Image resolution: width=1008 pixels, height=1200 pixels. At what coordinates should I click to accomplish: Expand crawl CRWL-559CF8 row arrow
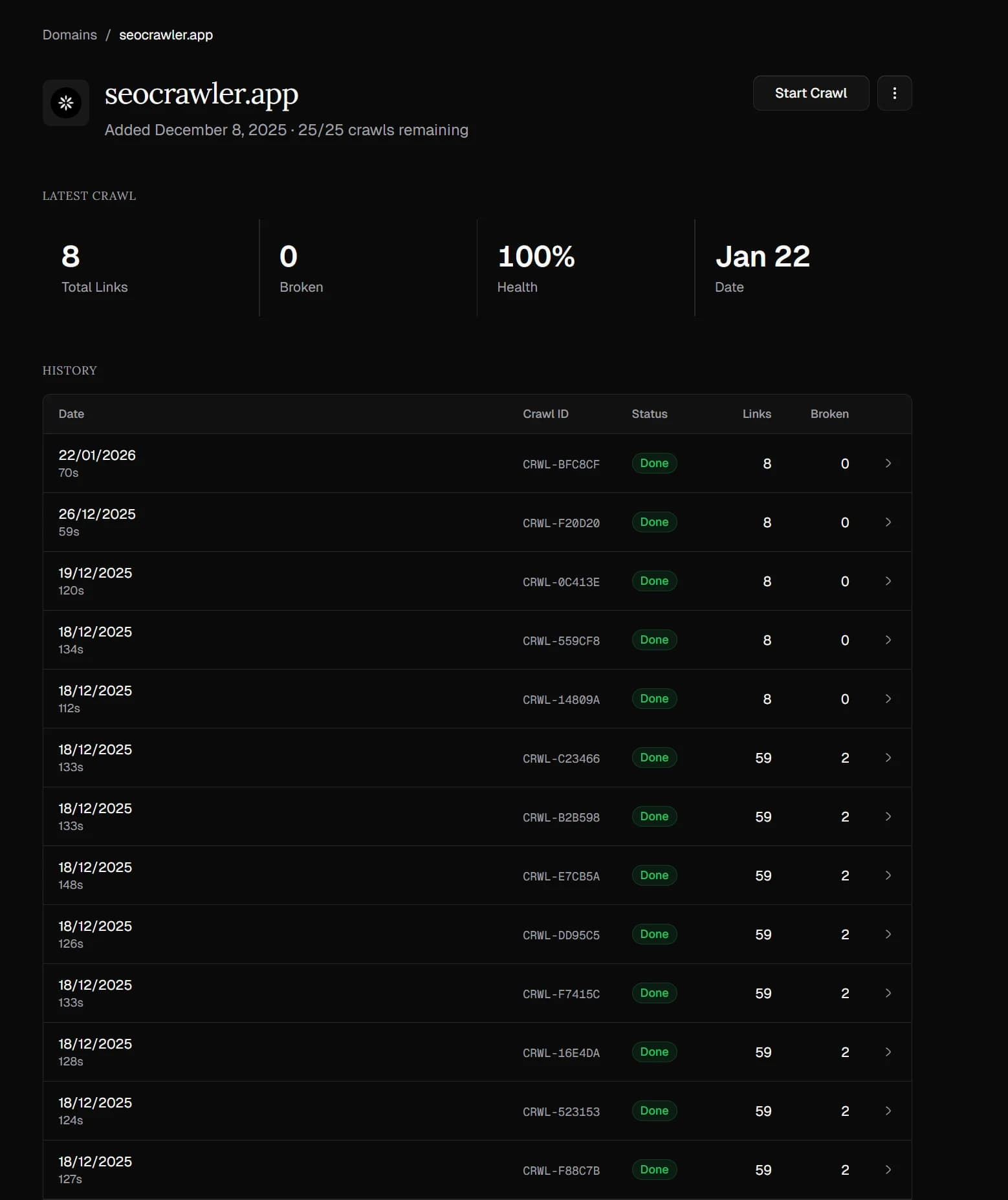tap(888, 640)
